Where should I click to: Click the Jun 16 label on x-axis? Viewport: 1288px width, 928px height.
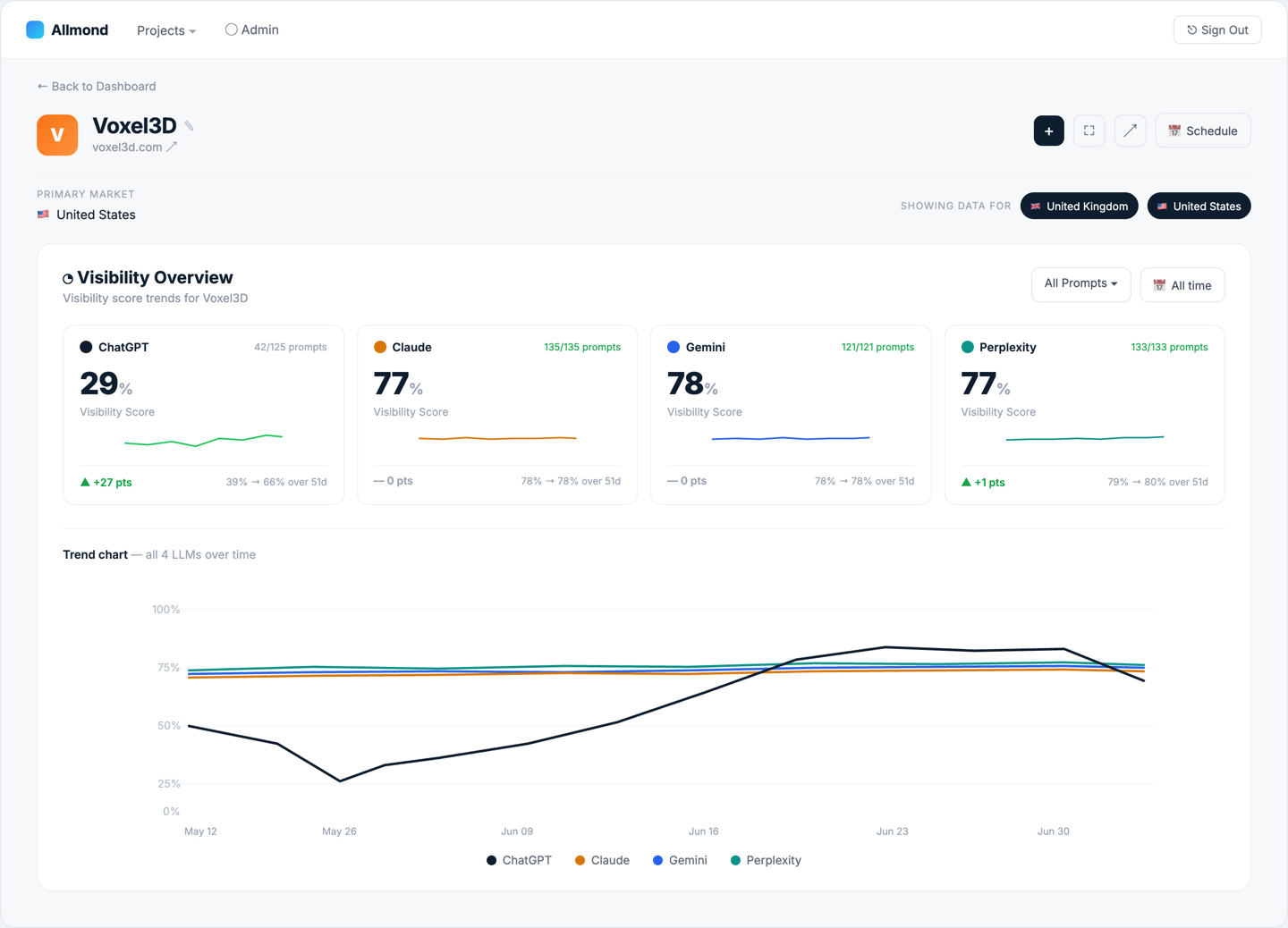(x=703, y=831)
